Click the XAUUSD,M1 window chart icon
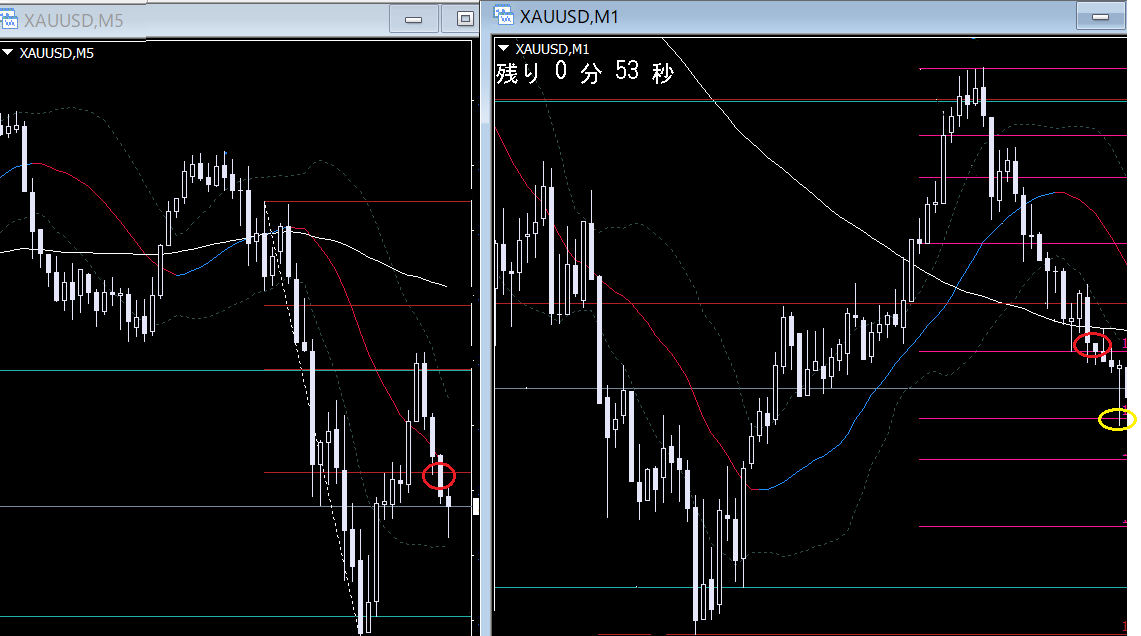 [503, 15]
